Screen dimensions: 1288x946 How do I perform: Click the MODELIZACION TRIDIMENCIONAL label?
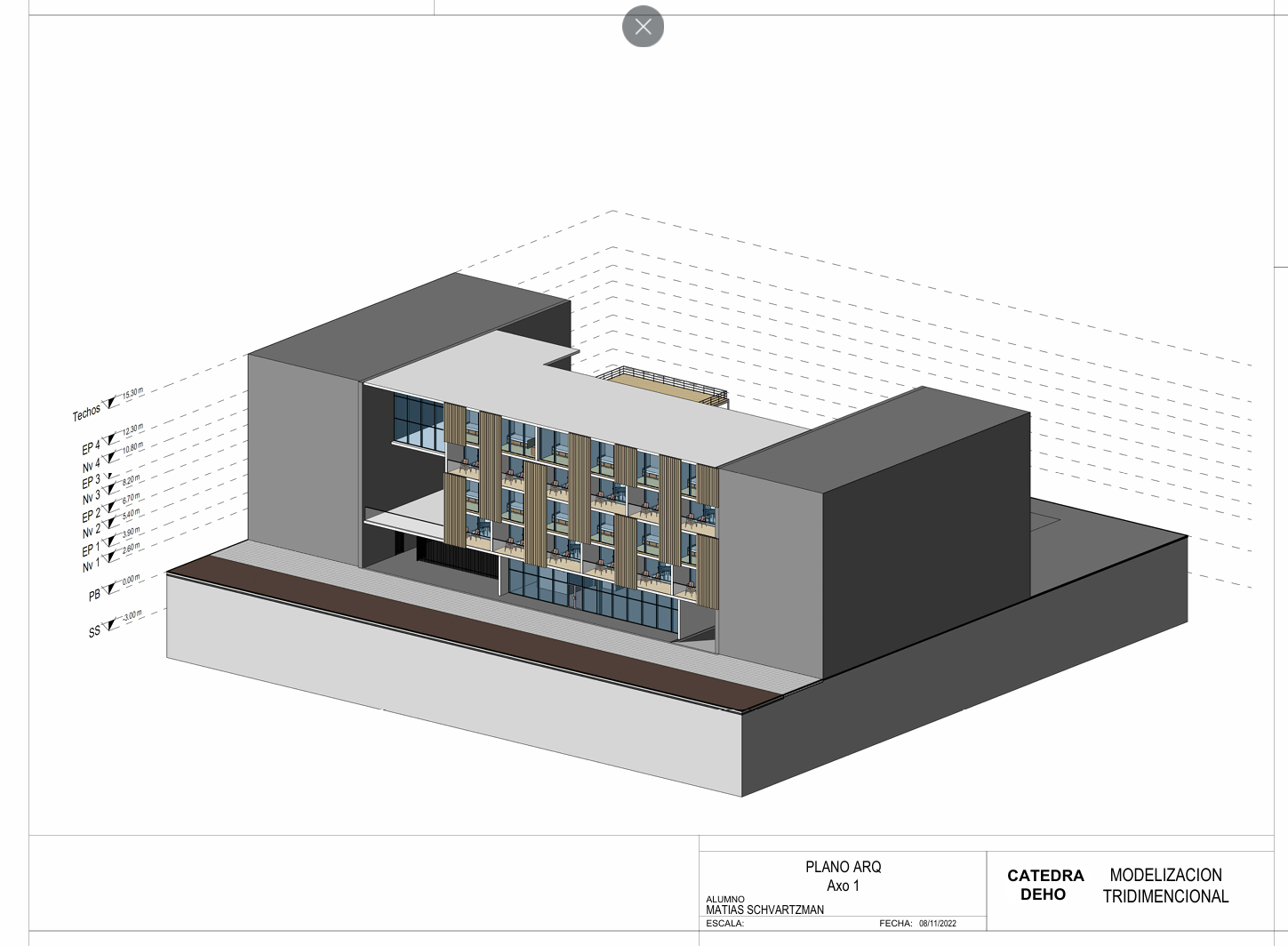coord(1166,886)
